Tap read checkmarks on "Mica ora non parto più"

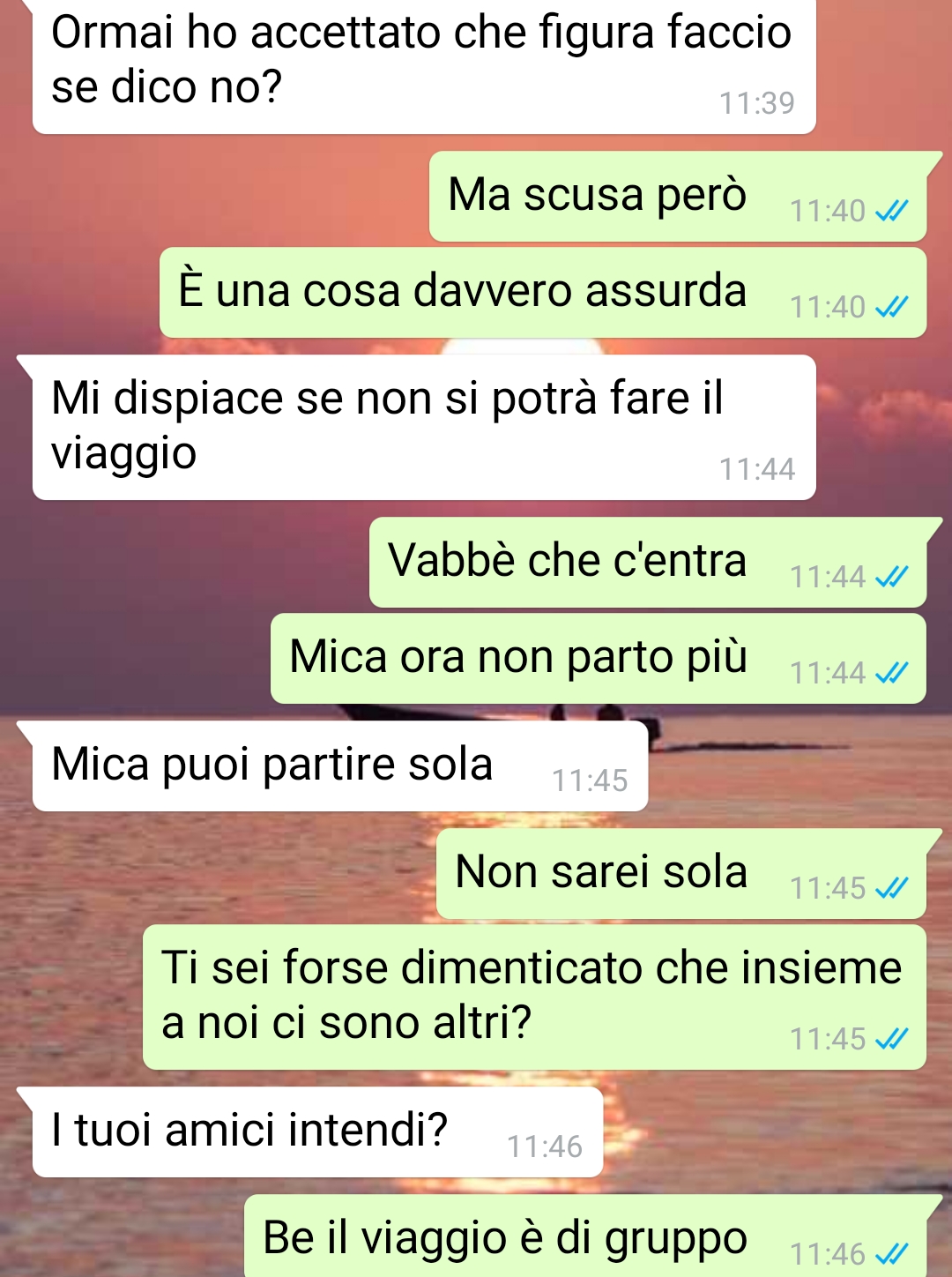tap(891, 673)
